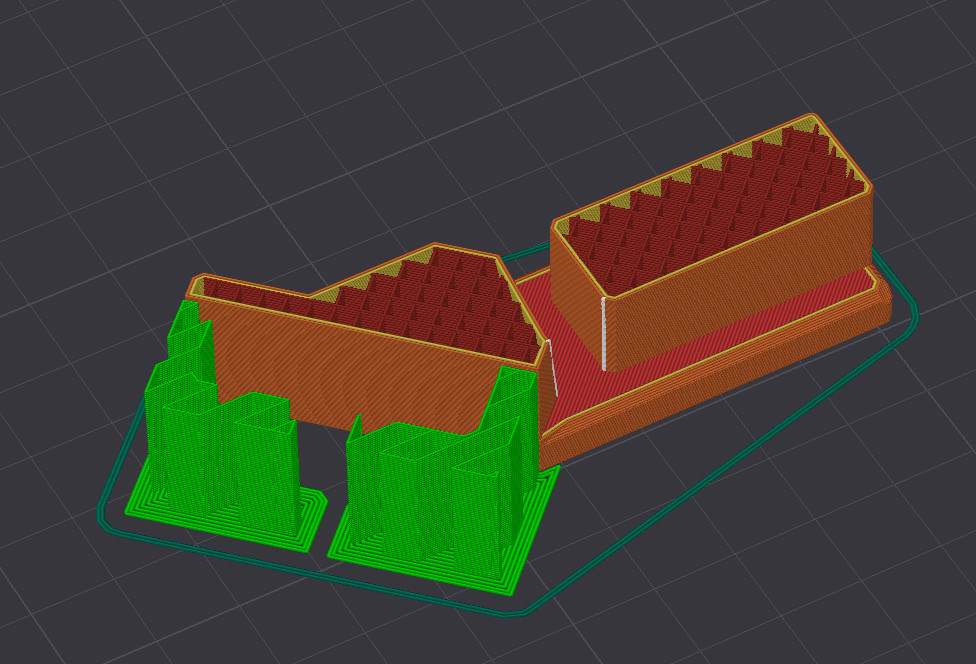Click the white seam line on left box
This screenshot has width=976, height=664.
pos(552,367)
